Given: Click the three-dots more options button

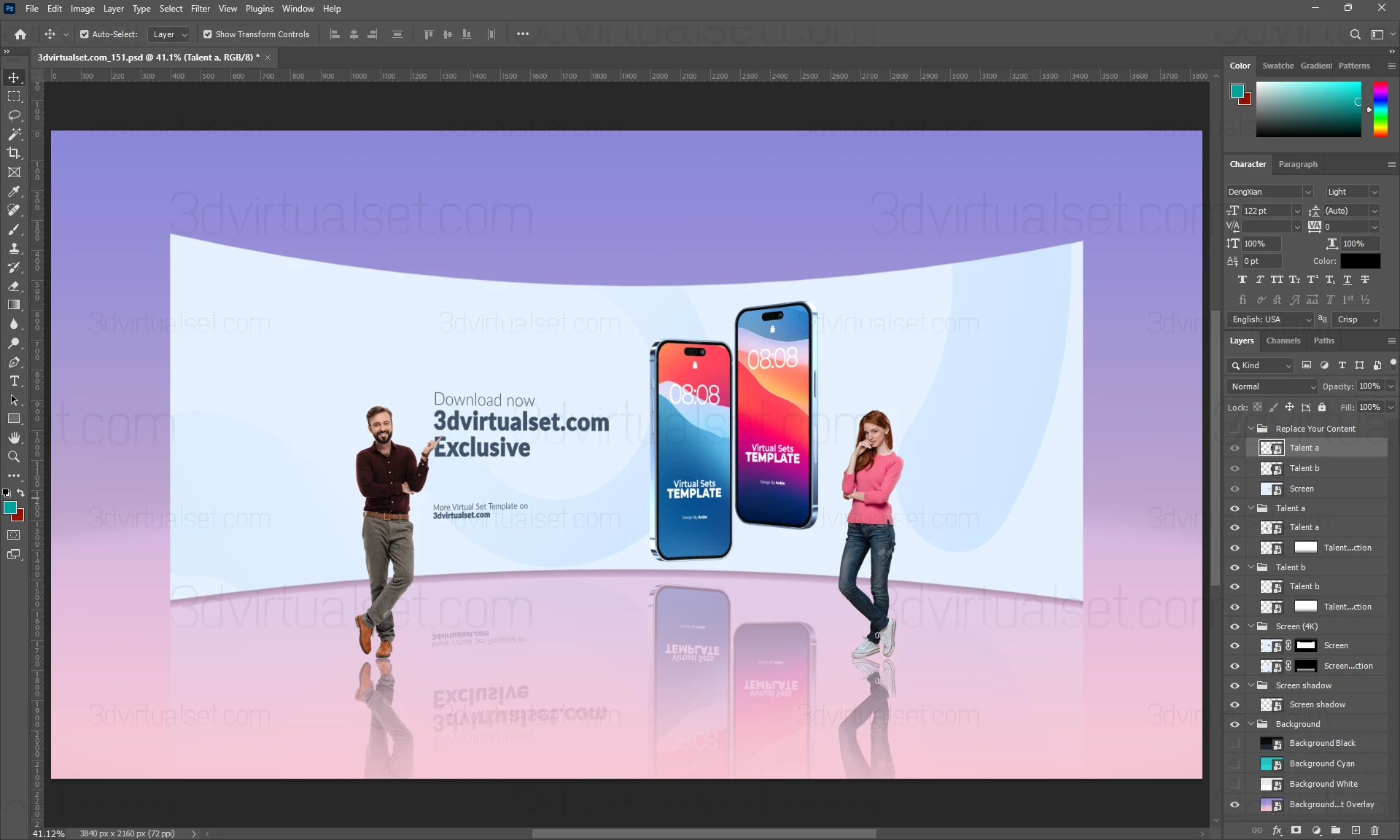Looking at the screenshot, I should point(523,34).
